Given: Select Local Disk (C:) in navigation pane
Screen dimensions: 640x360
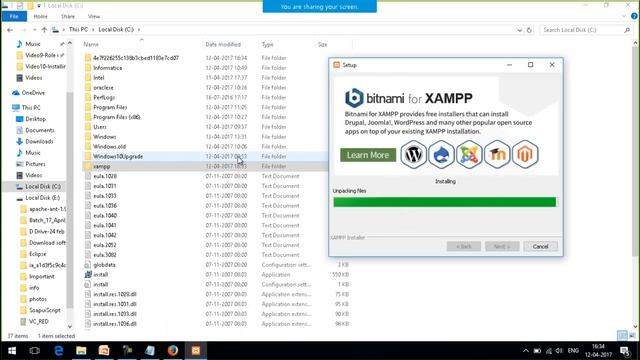Looking at the screenshot, I should pos(42,186).
